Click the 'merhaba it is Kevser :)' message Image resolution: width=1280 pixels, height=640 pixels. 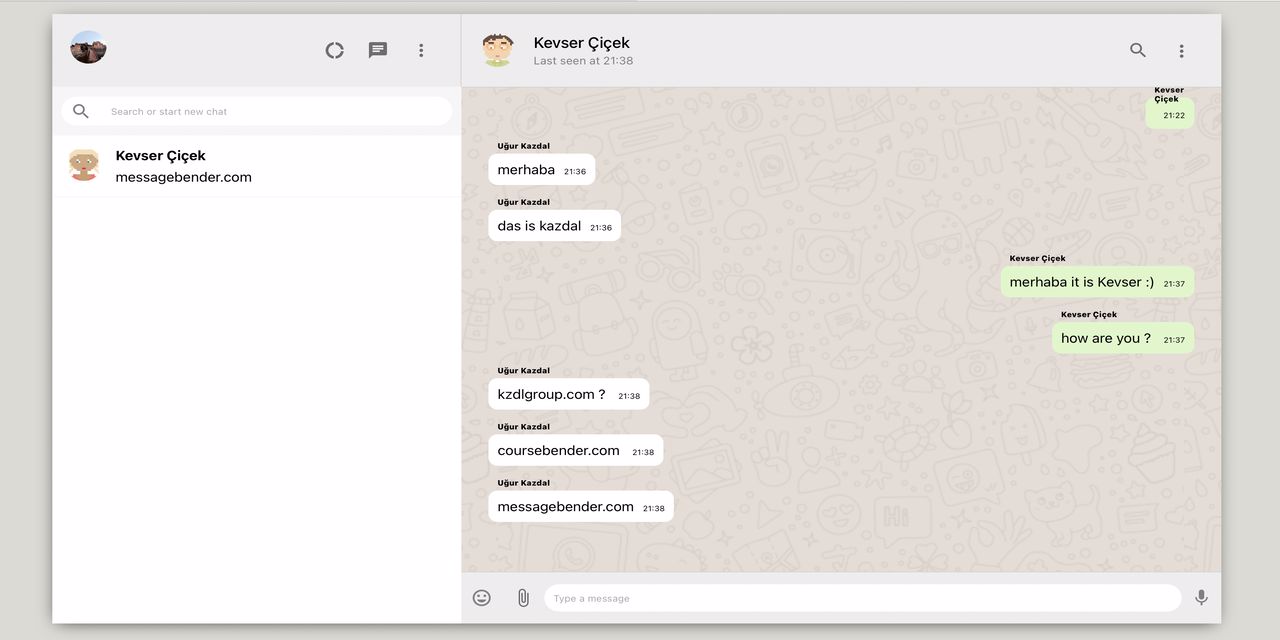(1096, 281)
